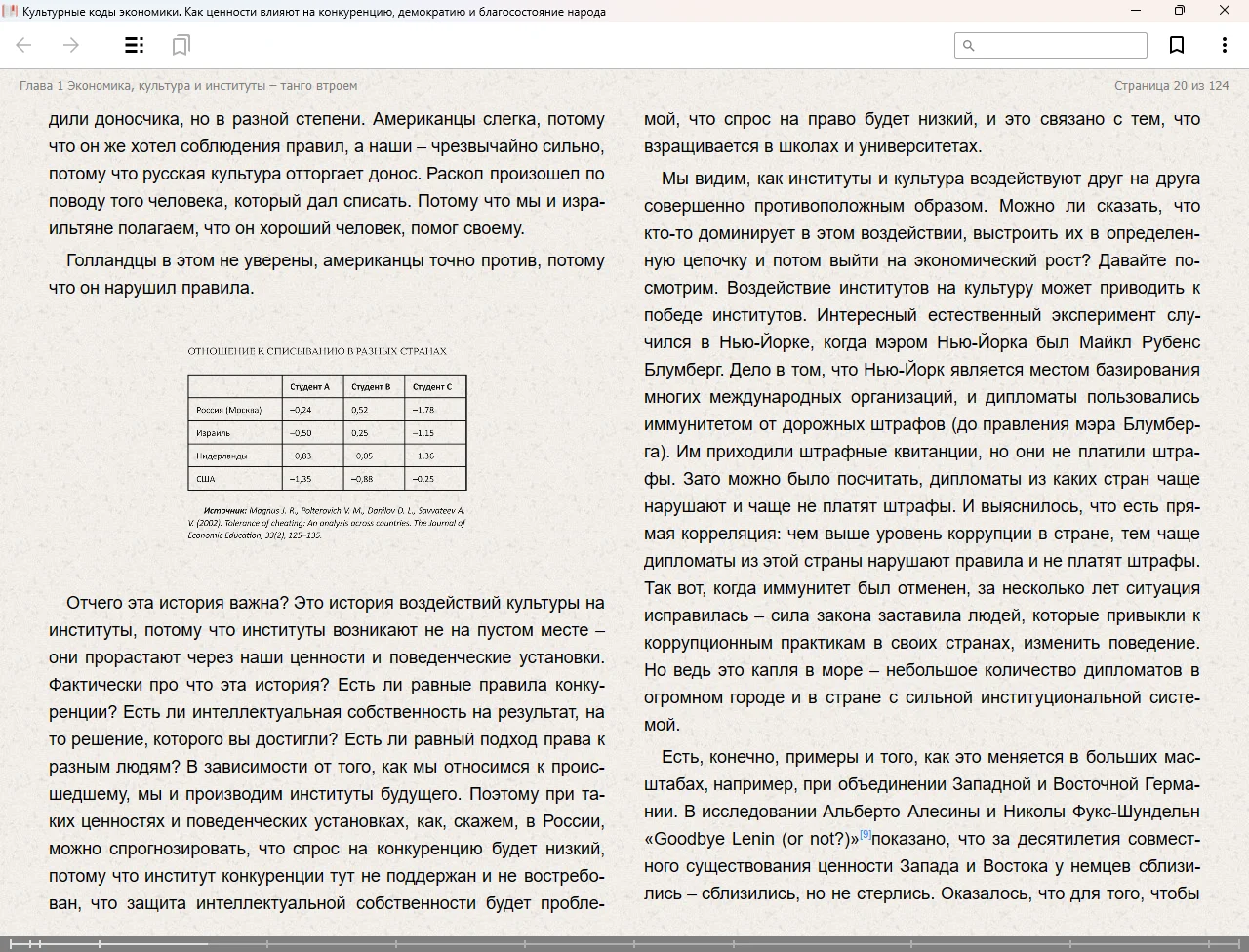Click the forward navigation arrow
1249x952 pixels.
(x=71, y=45)
